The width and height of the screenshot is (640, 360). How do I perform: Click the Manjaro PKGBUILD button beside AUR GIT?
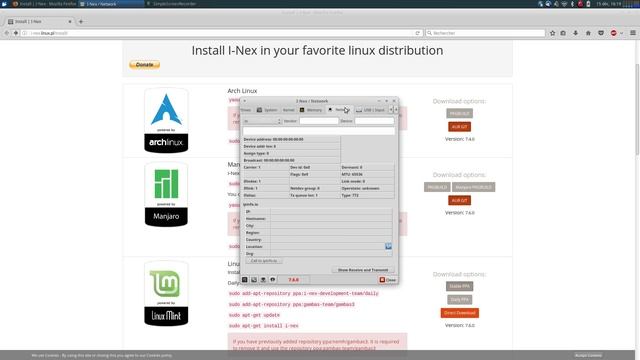(x=473, y=187)
